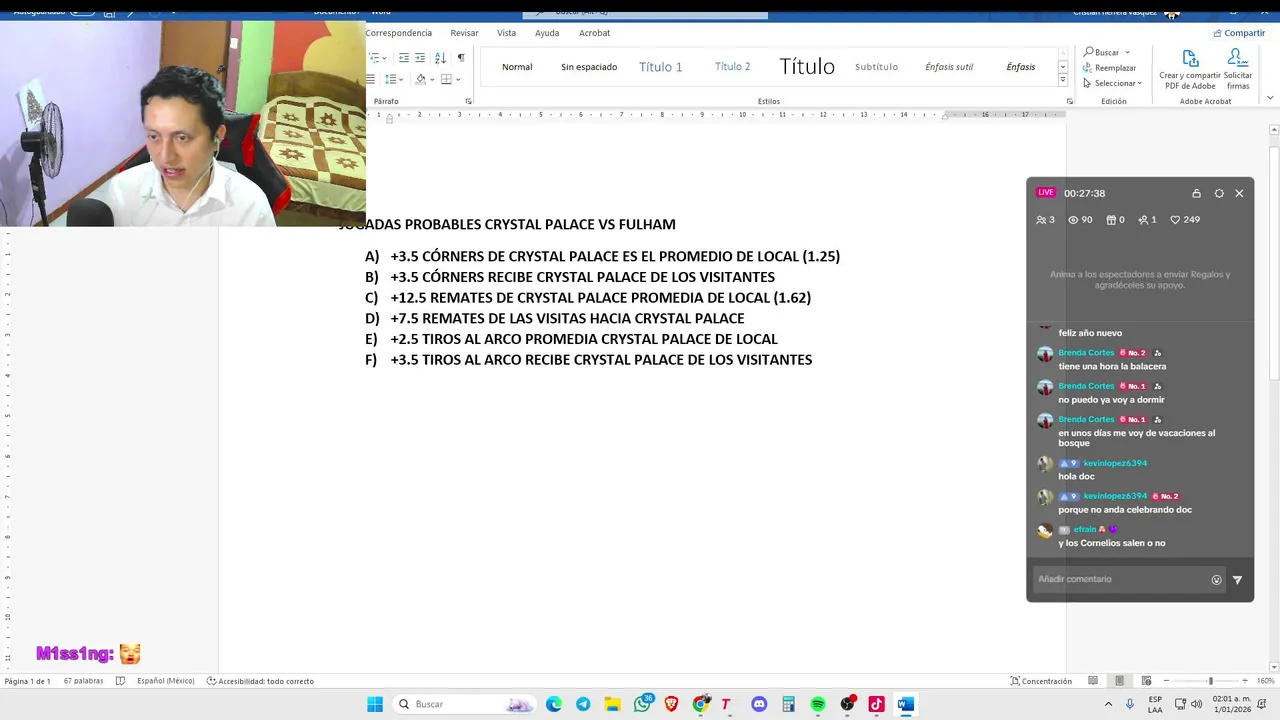Apply the large Título style
The height and width of the screenshot is (720, 1280).
(x=807, y=67)
